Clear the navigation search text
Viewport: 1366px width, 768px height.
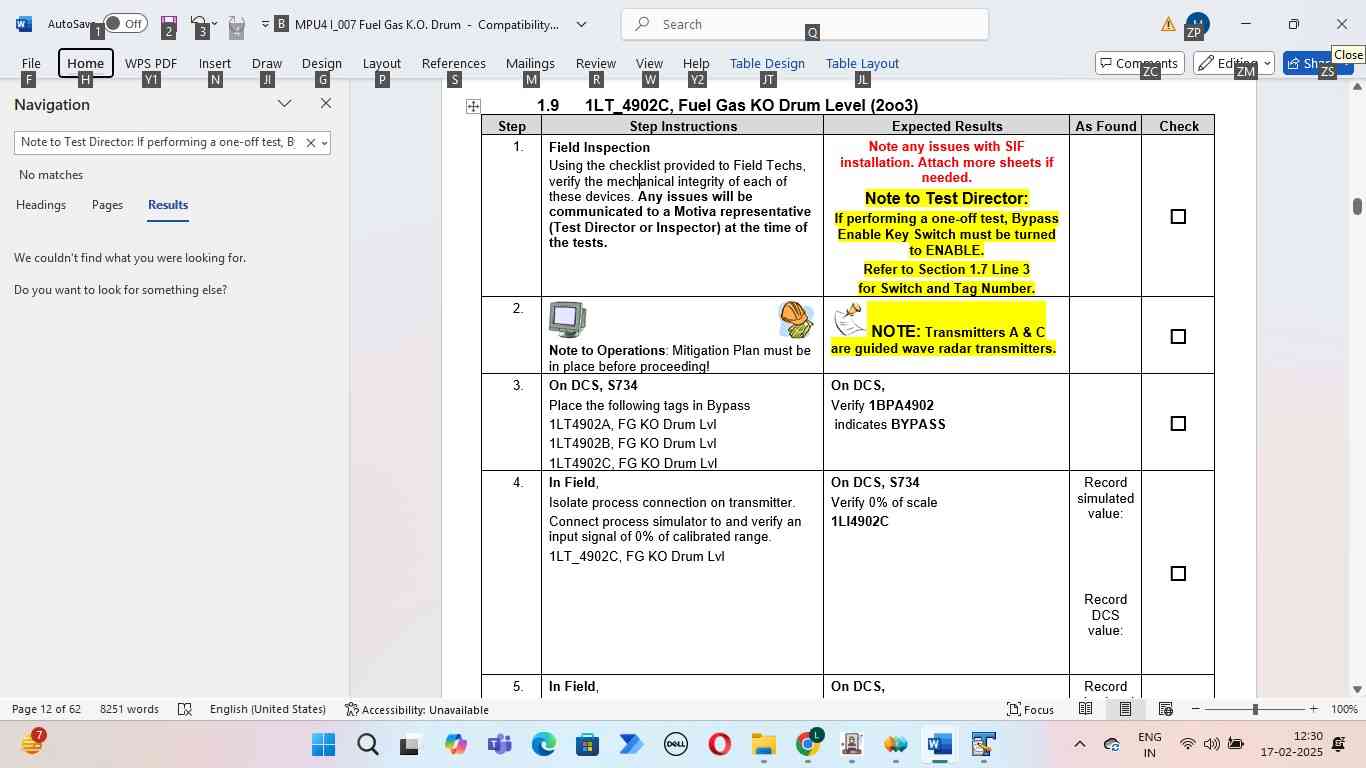(310, 143)
